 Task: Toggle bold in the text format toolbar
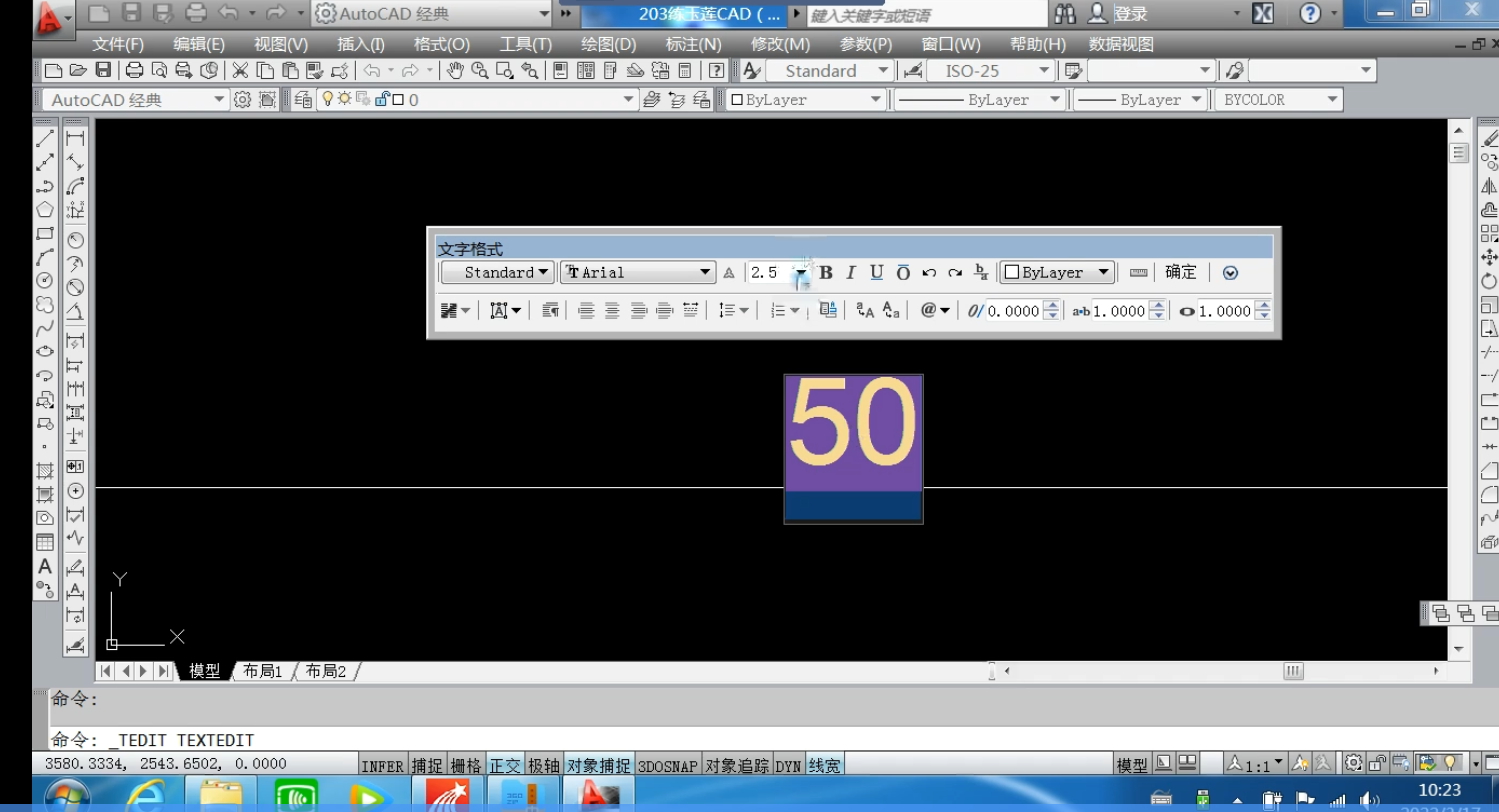click(826, 272)
